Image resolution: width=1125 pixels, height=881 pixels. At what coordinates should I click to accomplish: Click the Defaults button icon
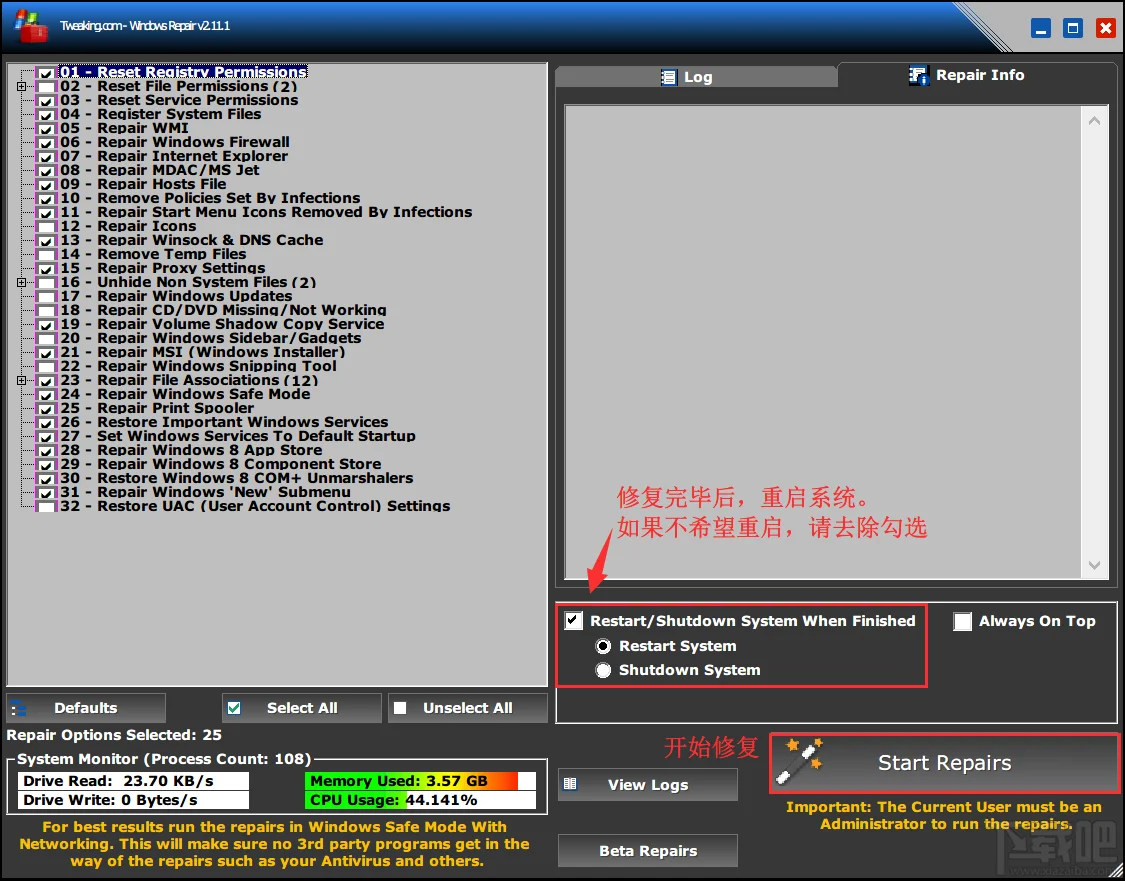coord(19,708)
